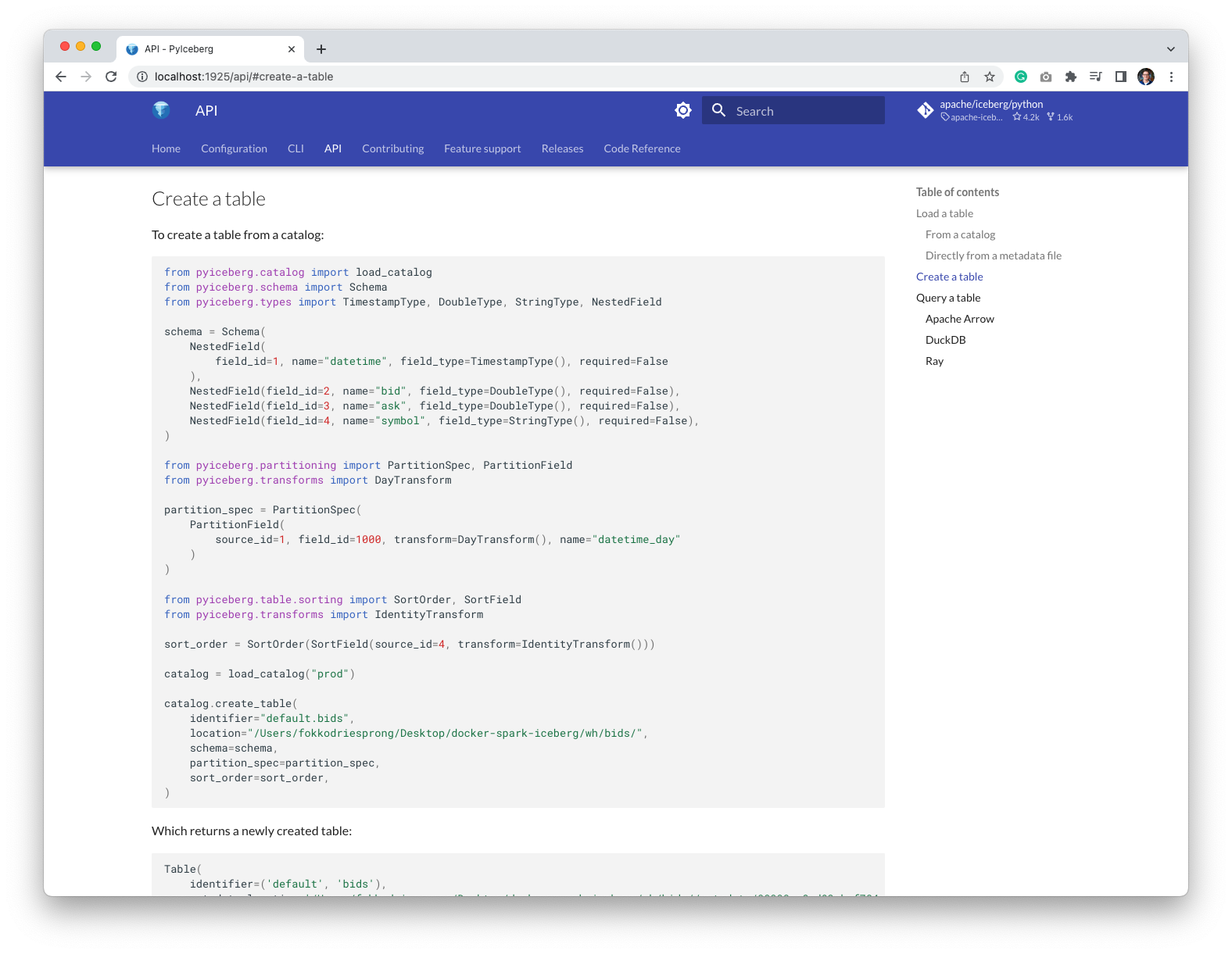Open a new tab with plus button
The height and width of the screenshot is (954, 1232).
[321, 49]
